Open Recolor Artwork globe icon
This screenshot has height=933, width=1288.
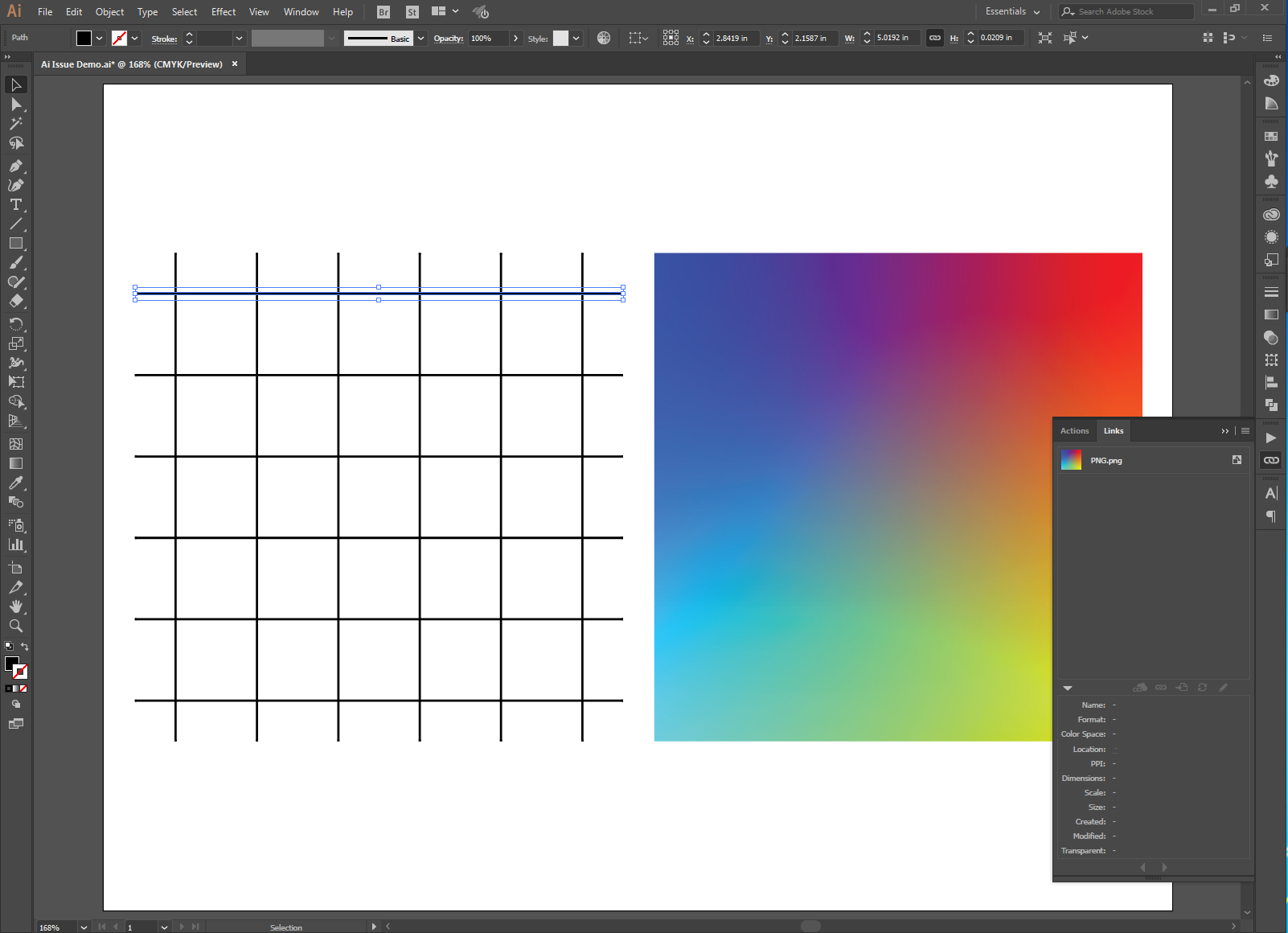point(604,38)
